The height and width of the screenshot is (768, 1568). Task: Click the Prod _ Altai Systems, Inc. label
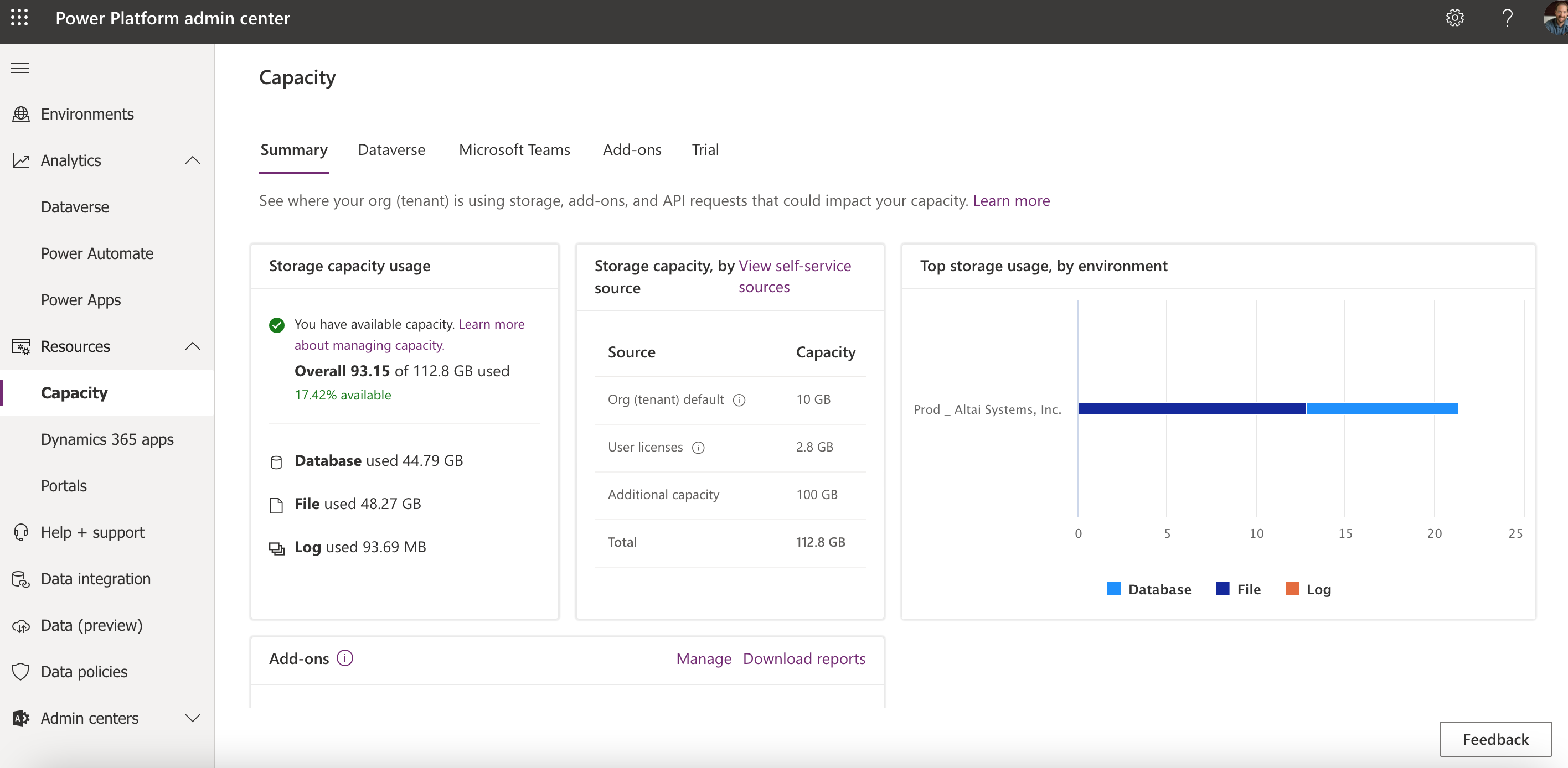(987, 409)
